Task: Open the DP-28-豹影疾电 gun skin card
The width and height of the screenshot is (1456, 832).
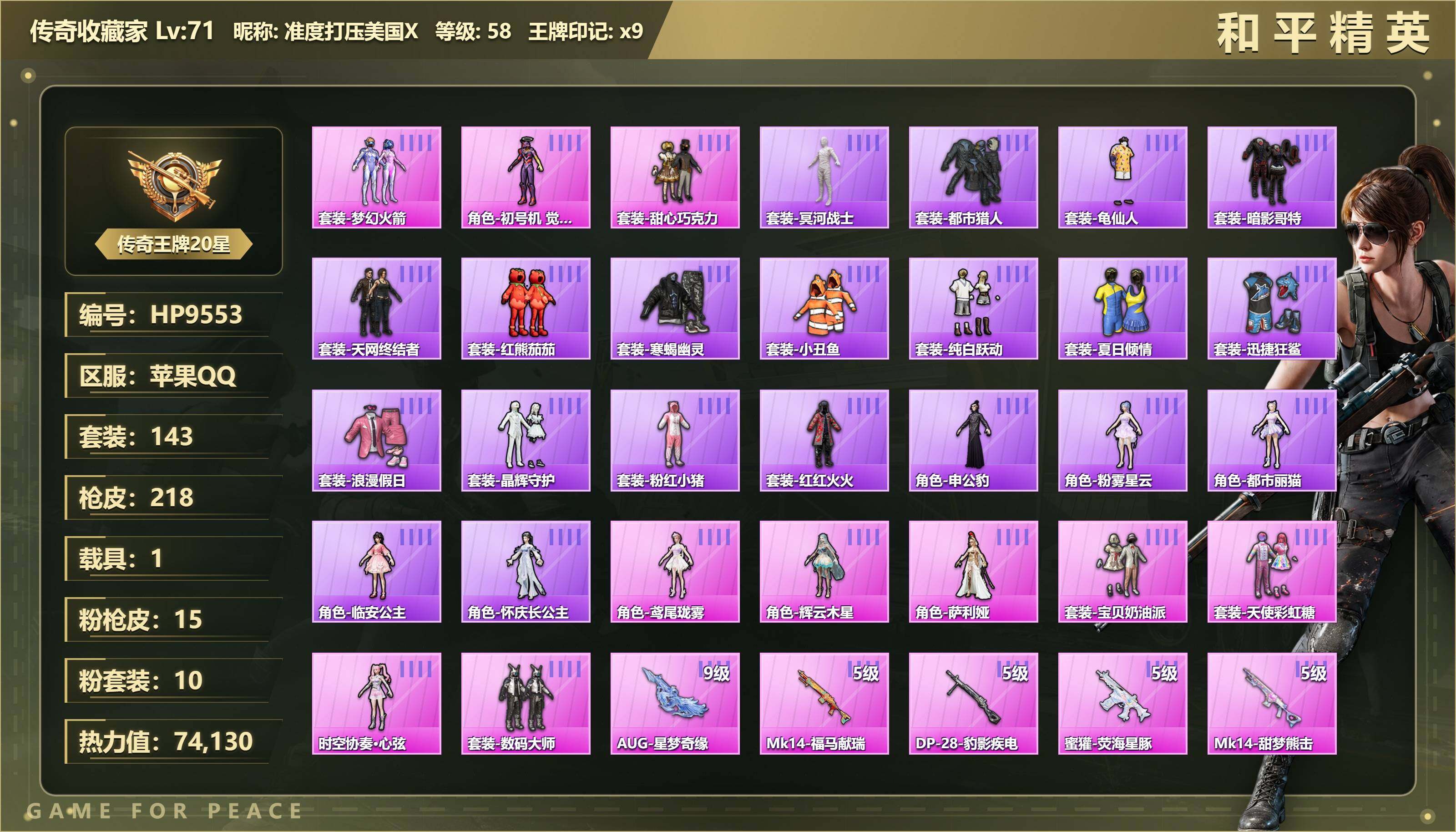Action: [x=973, y=703]
